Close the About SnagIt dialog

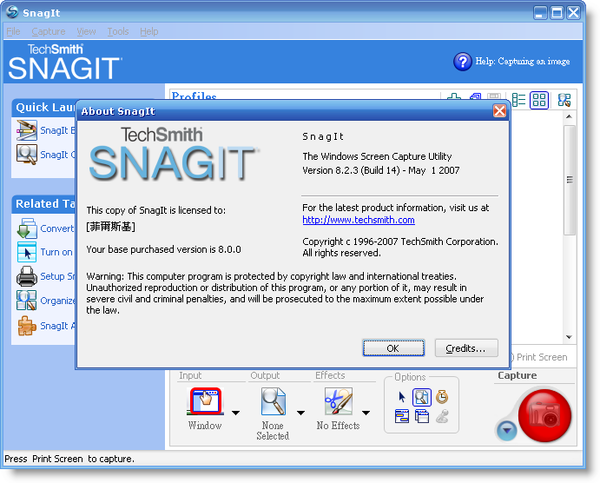tap(499, 111)
